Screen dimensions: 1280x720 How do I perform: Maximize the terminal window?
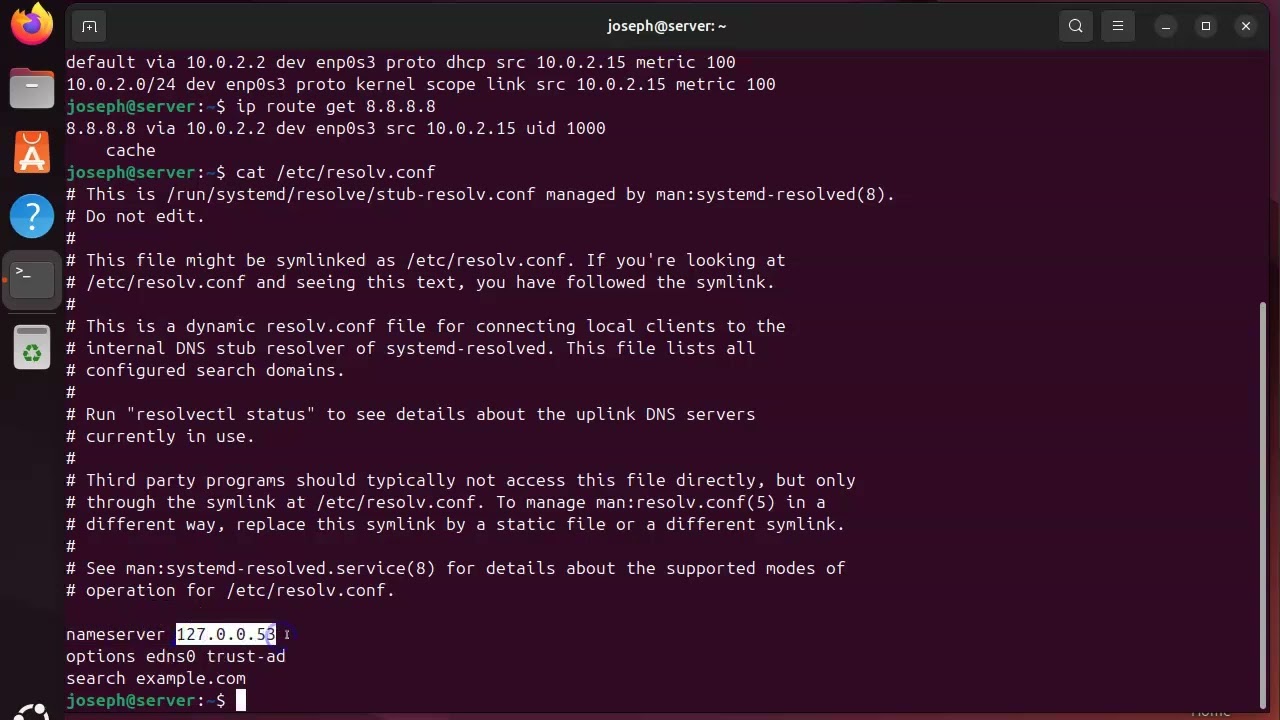pyautogui.click(x=1206, y=26)
